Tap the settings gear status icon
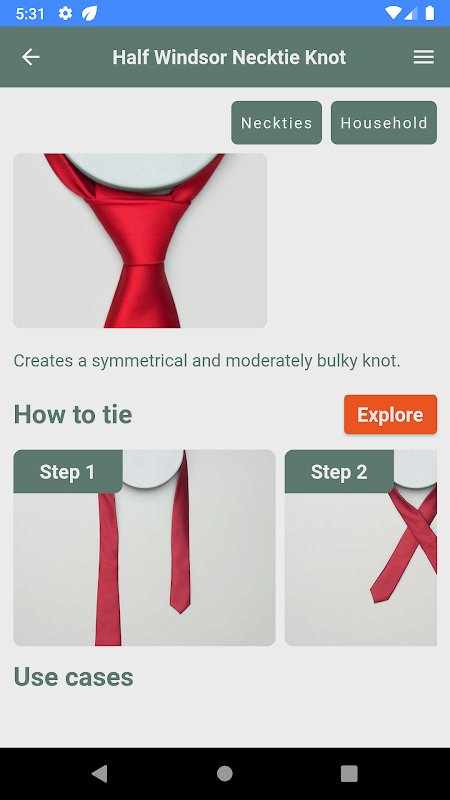 coord(65,13)
